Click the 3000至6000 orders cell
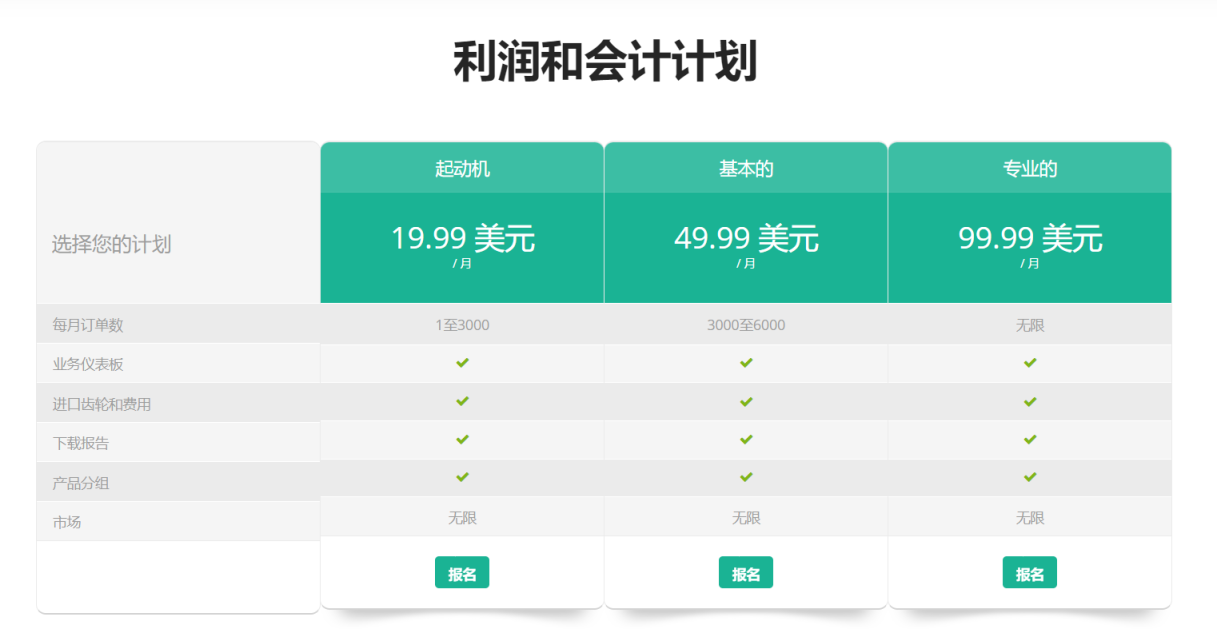This screenshot has width=1217, height=629. coord(746,325)
